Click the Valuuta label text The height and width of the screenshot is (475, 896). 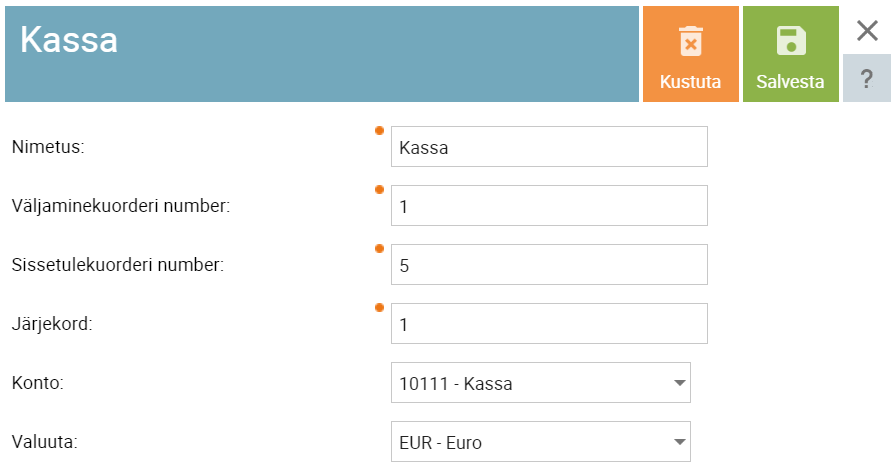point(45,442)
